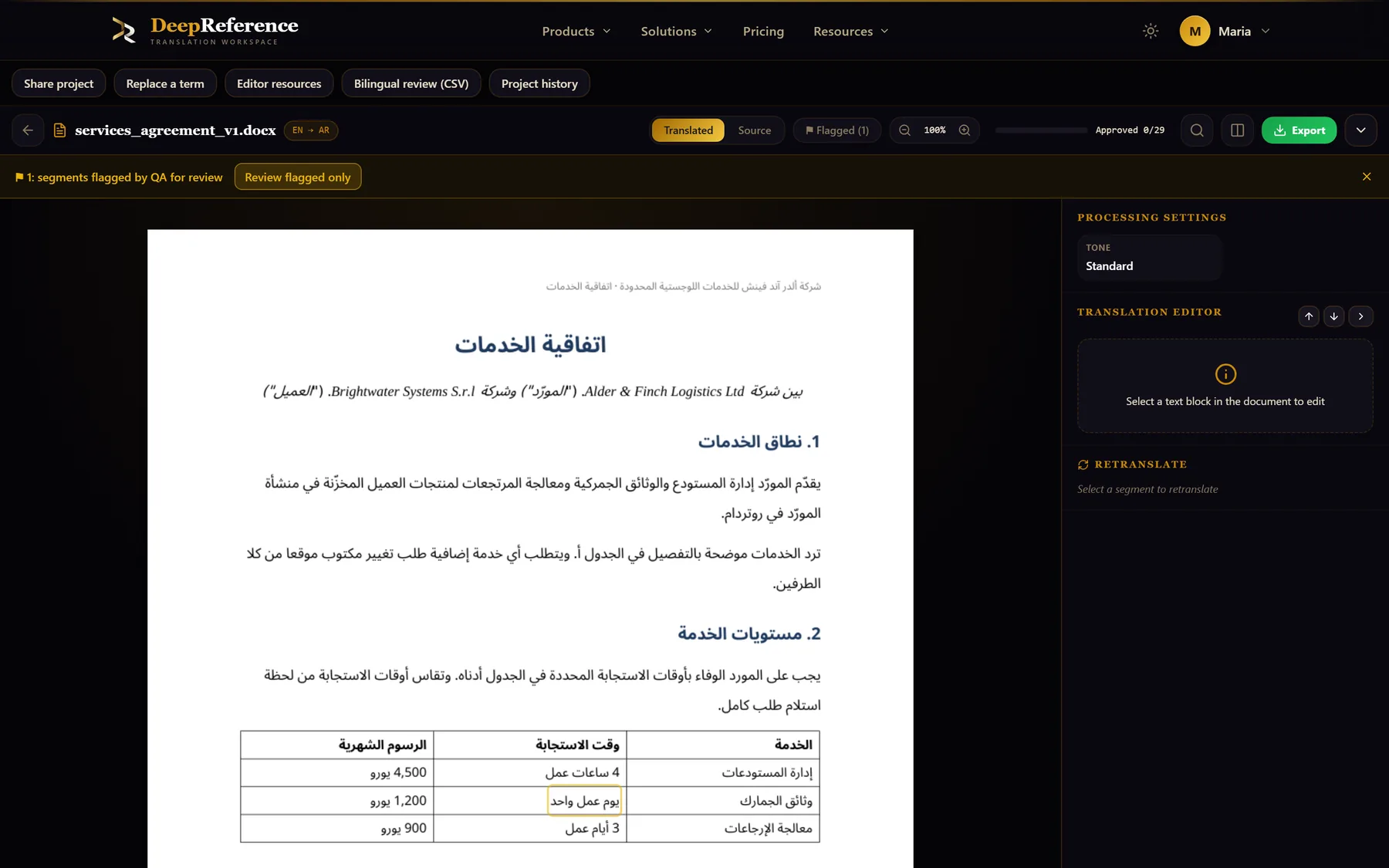Click the Approved progress bar
1389x868 pixels.
1041,130
